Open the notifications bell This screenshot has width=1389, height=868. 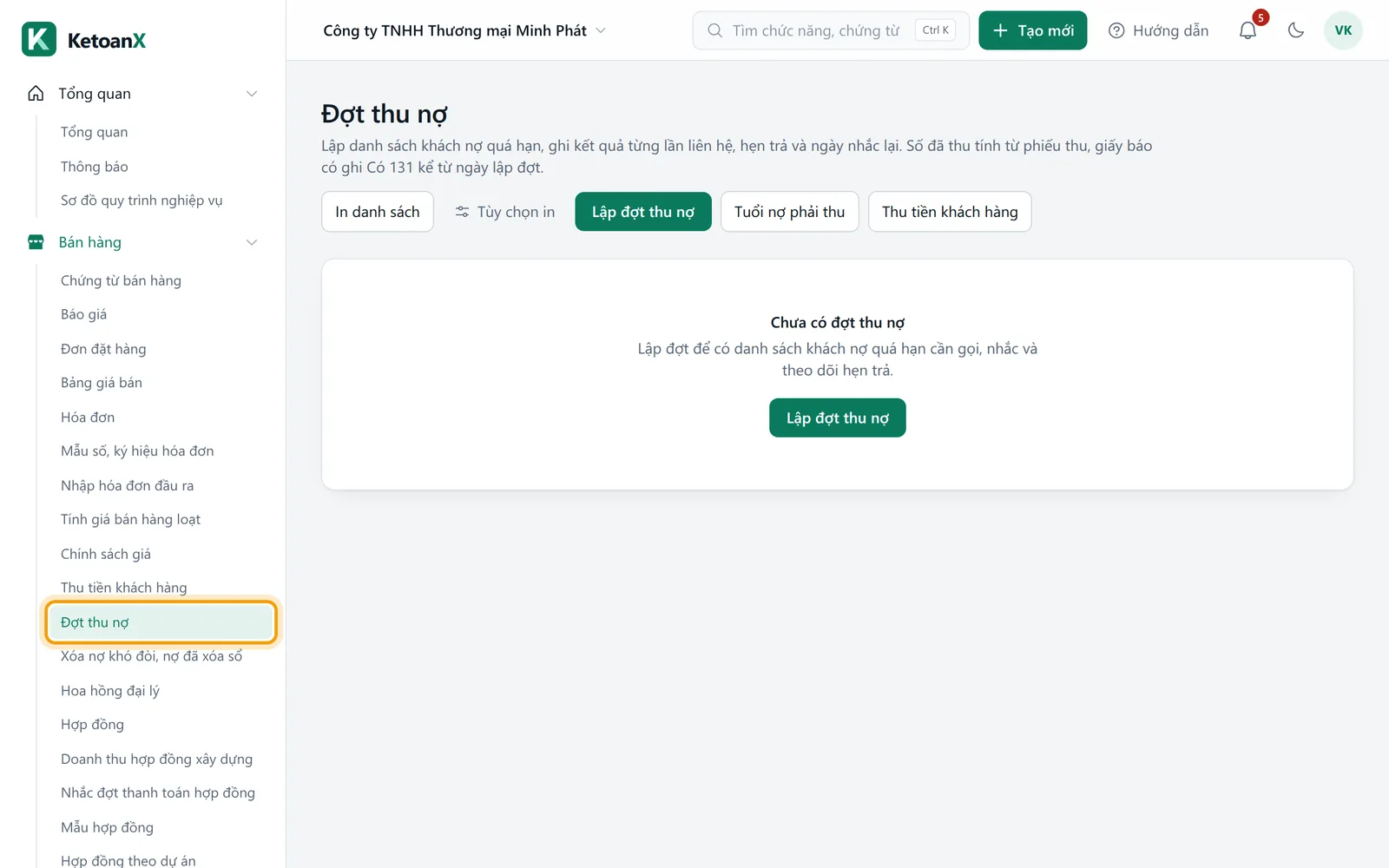pyautogui.click(x=1247, y=30)
